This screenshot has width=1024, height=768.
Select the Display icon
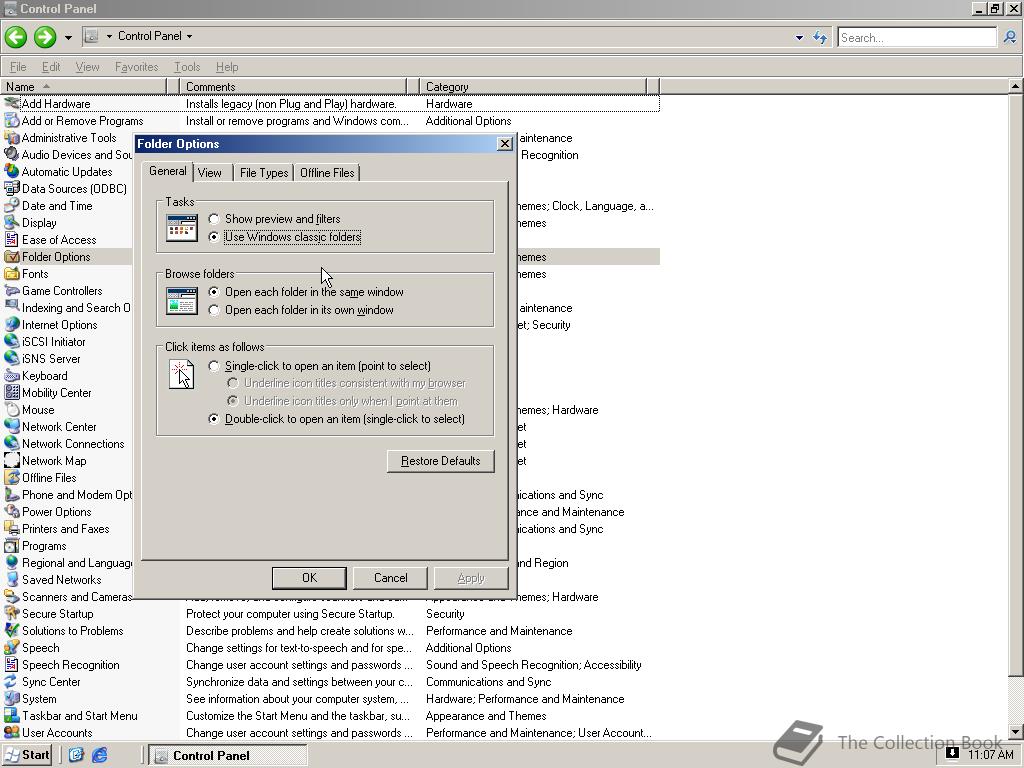(x=12, y=222)
